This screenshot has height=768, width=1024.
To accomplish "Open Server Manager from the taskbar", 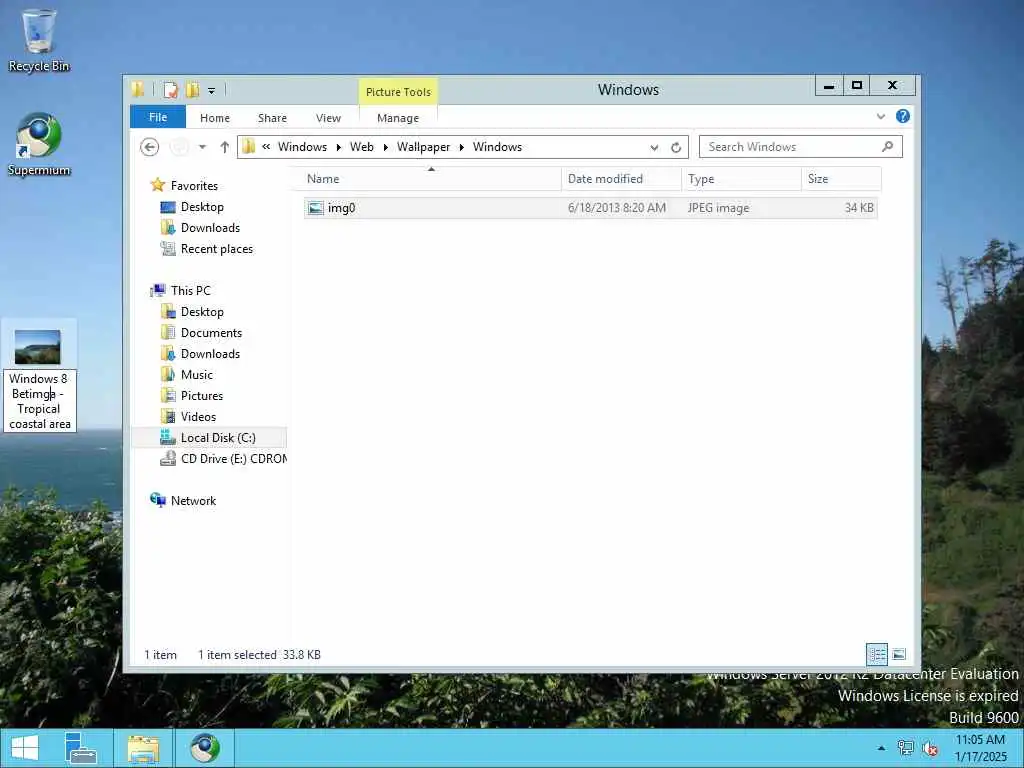I will click(x=81, y=748).
